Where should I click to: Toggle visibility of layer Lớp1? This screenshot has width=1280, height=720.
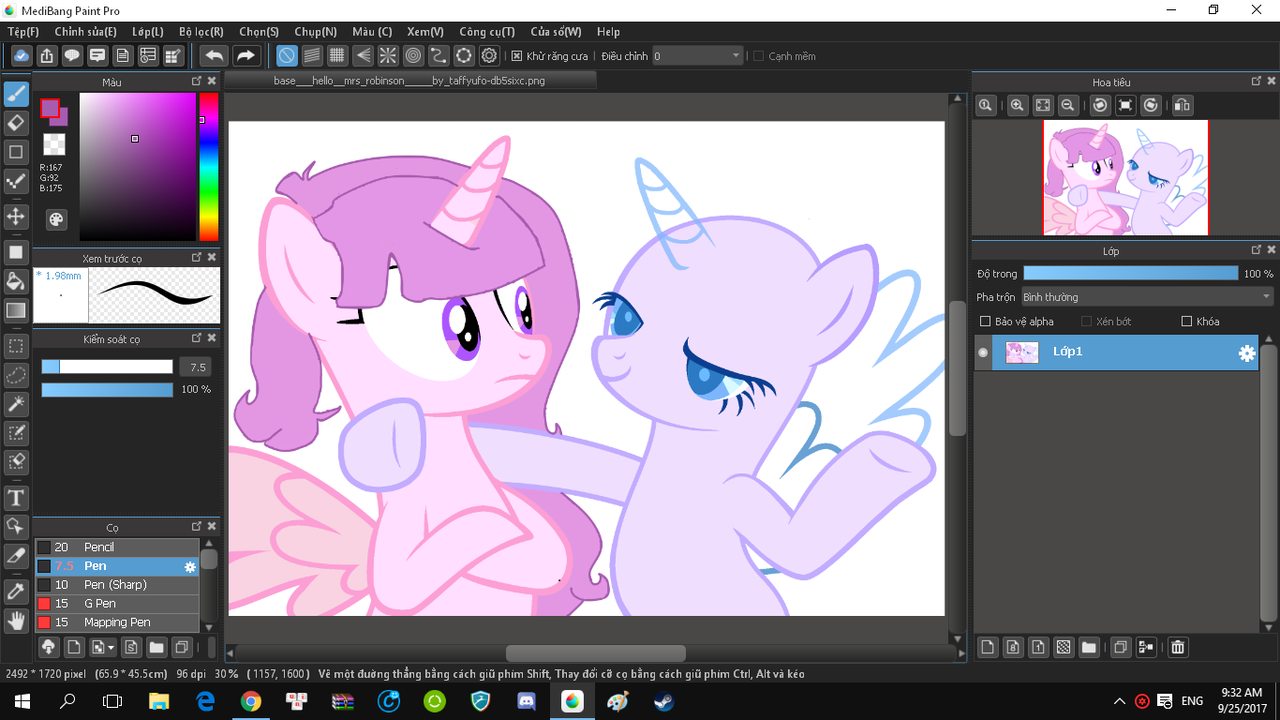(983, 352)
